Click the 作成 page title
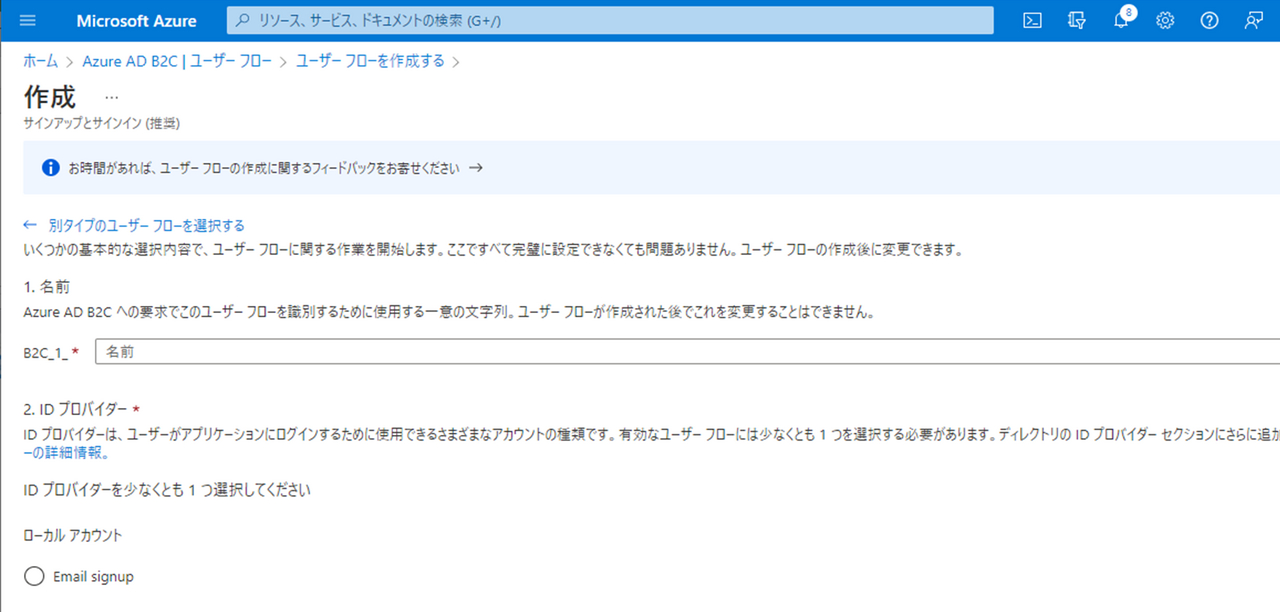 click(49, 97)
